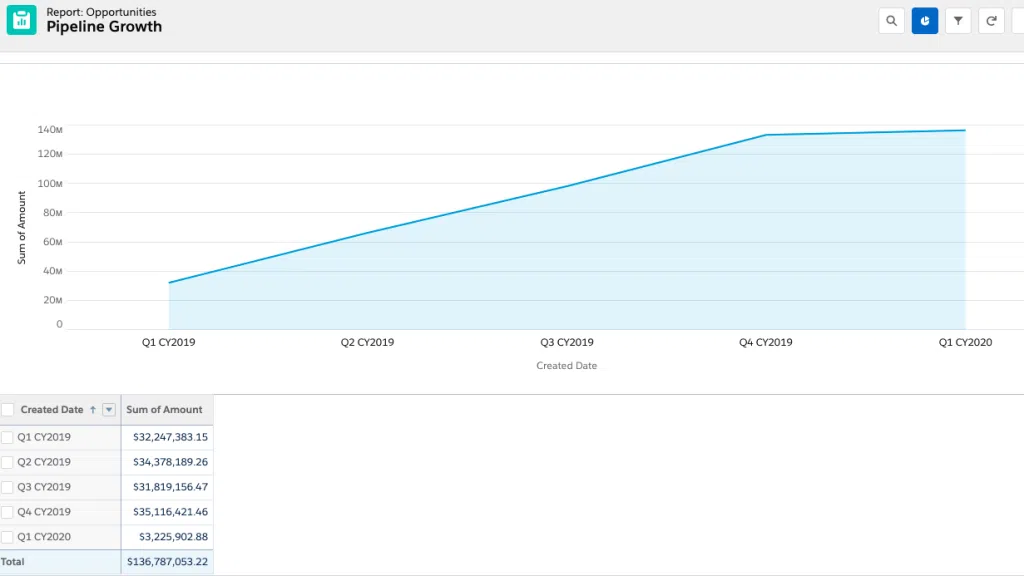Click the Report: Opportunities label
The image size is (1024, 576).
coord(101,12)
